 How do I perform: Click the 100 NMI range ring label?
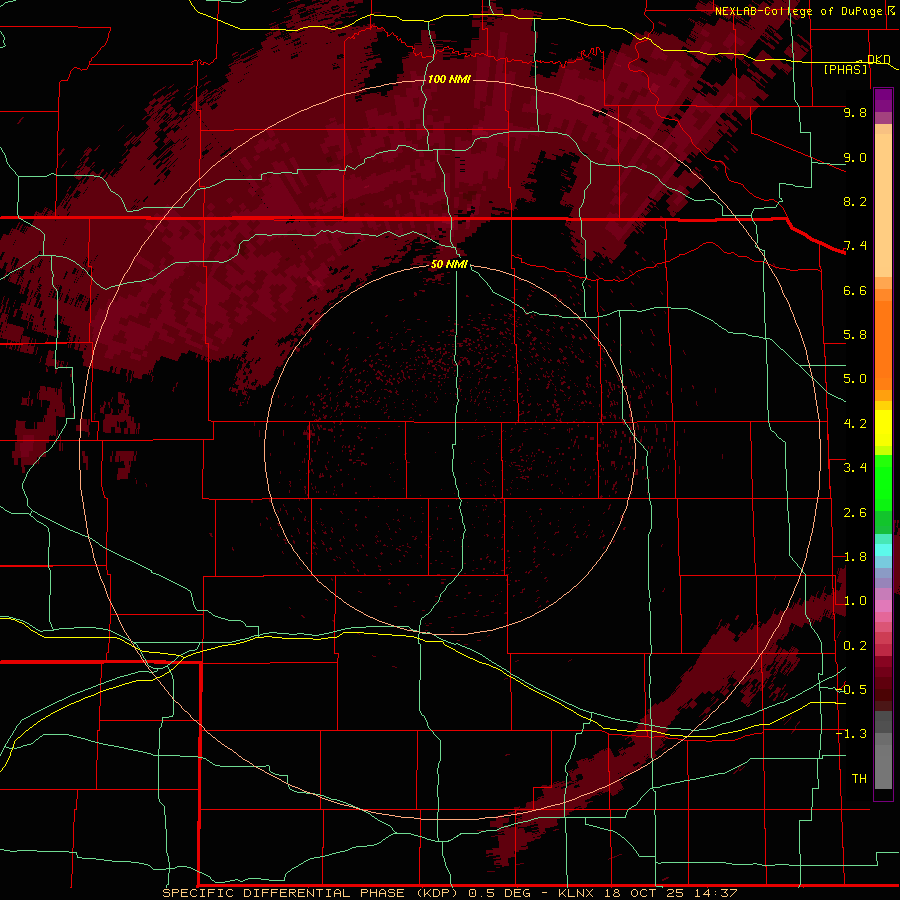coord(449,79)
